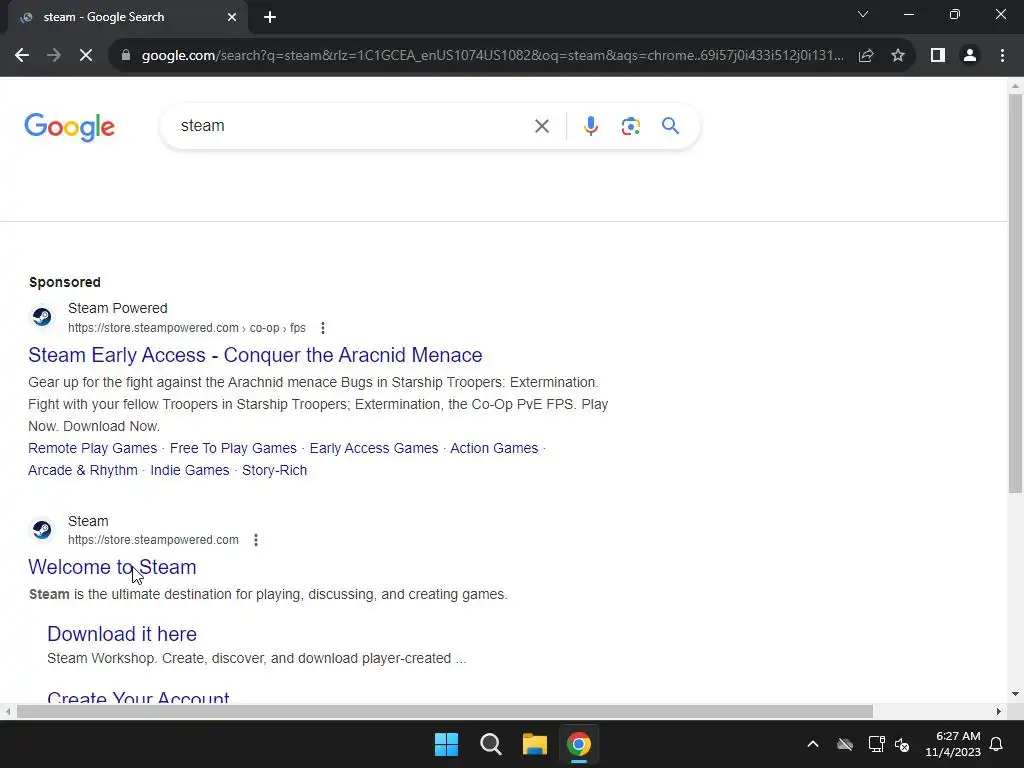Open the Indie Games link

(190, 470)
